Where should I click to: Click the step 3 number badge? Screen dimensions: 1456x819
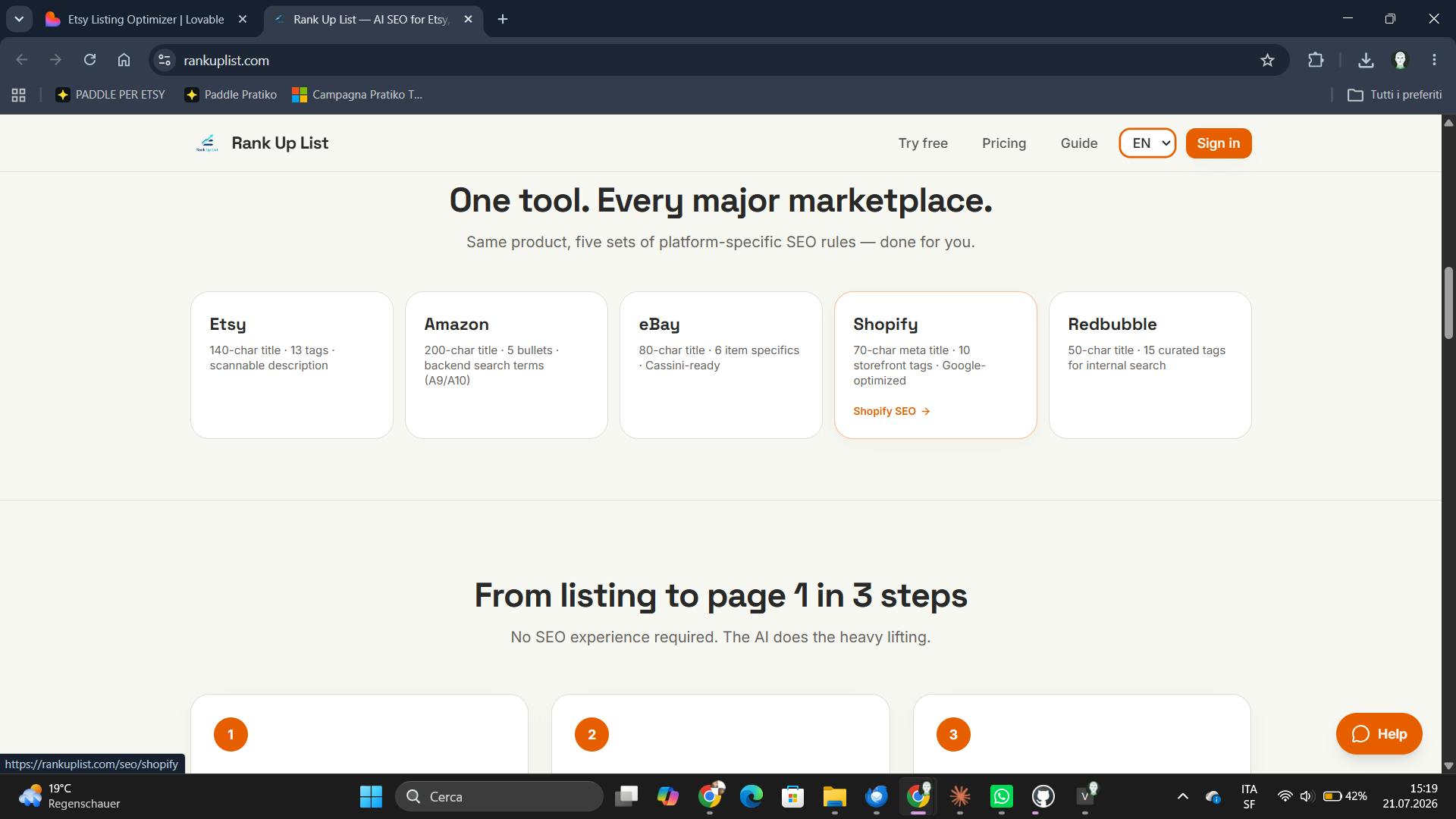coord(953,734)
